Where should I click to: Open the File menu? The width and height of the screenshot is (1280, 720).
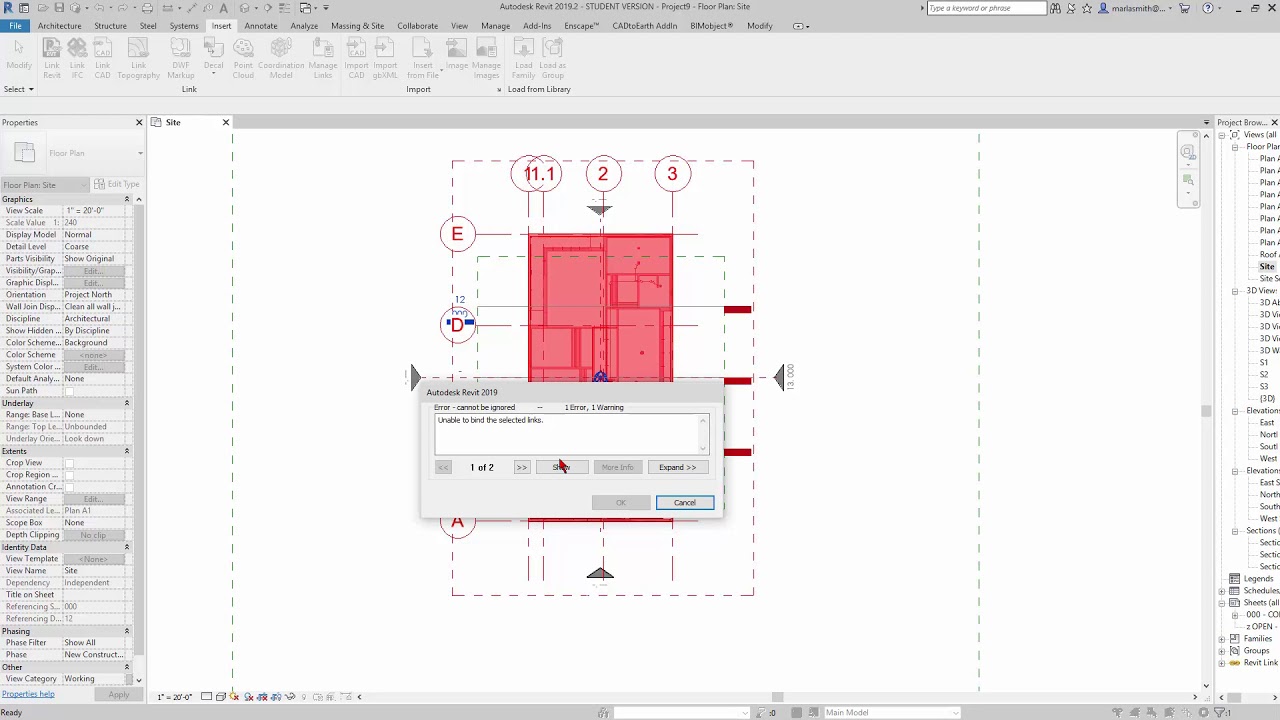[16, 26]
